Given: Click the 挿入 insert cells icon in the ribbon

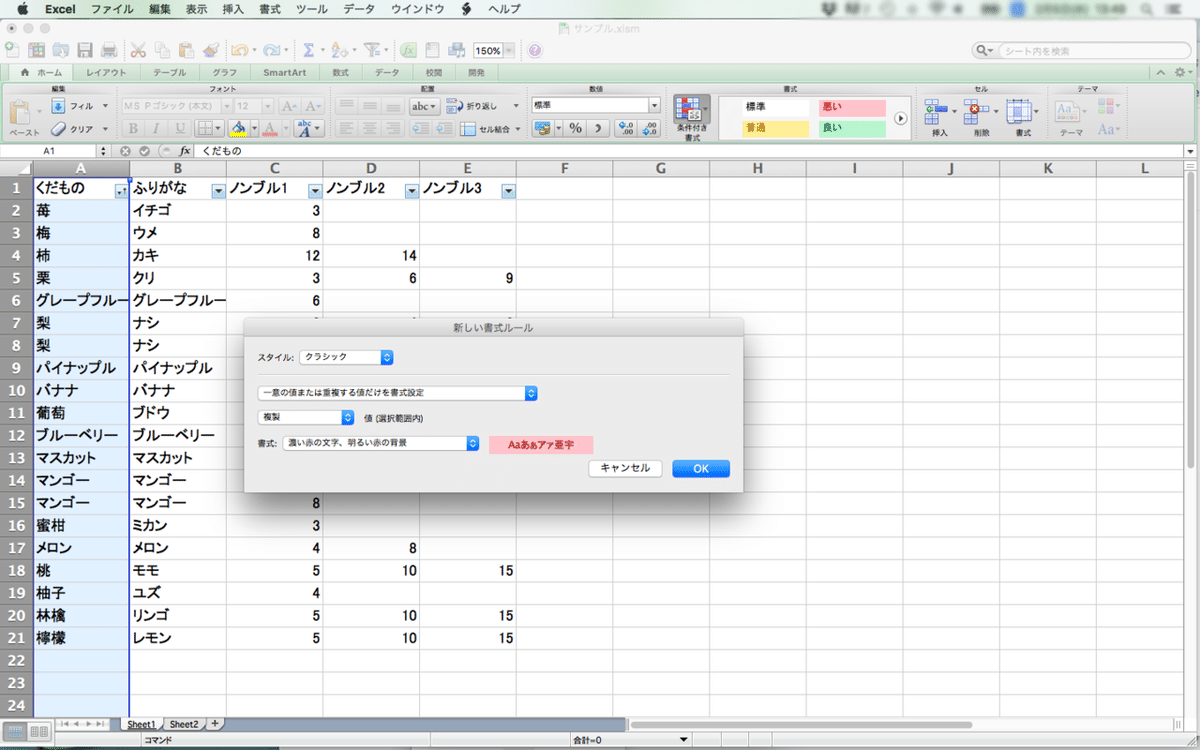Looking at the screenshot, I should tap(937, 110).
